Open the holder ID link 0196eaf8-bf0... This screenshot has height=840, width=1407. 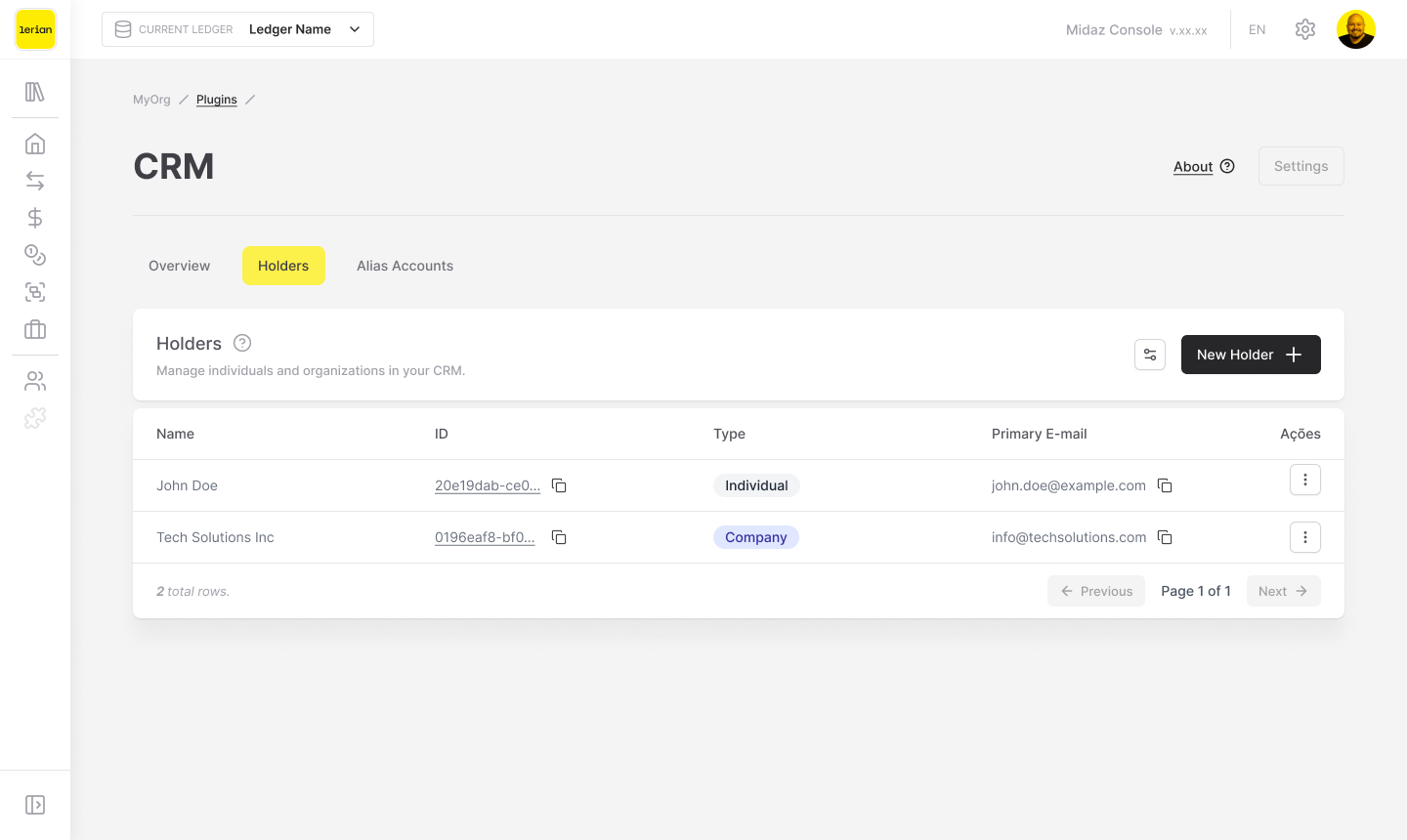(485, 537)
